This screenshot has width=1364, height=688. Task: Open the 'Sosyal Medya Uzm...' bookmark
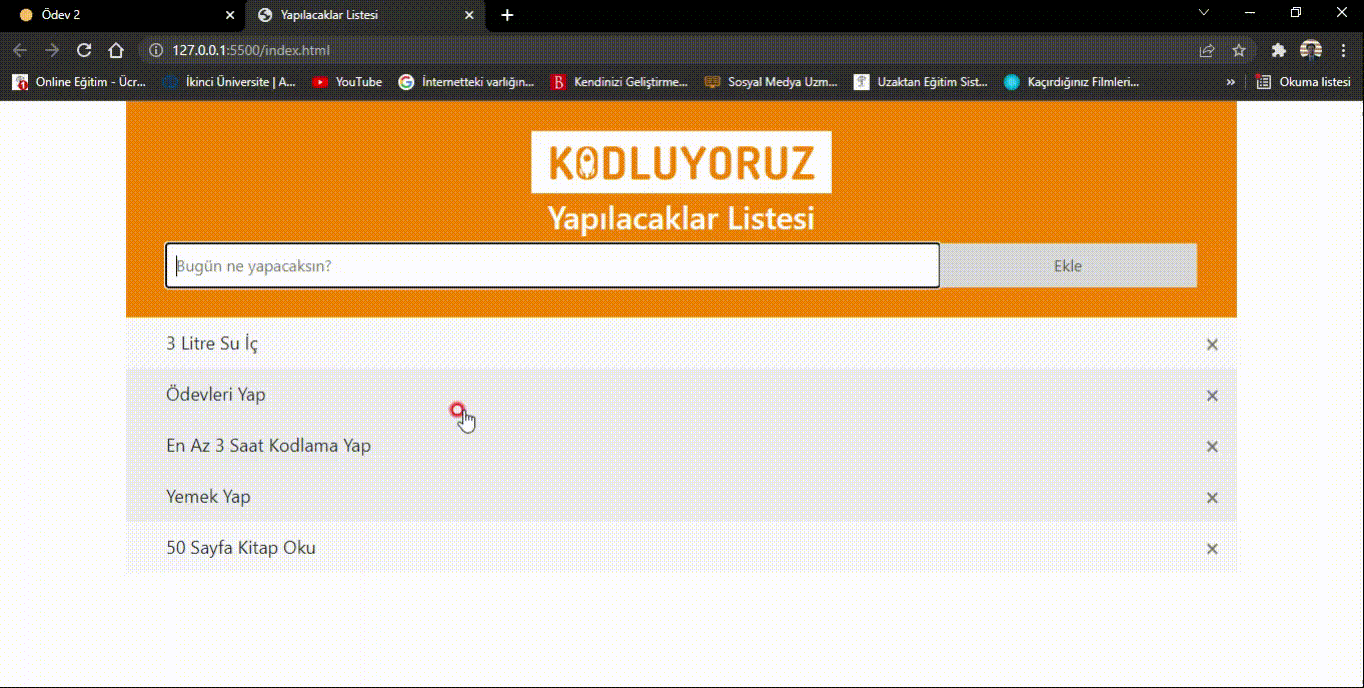771,82
